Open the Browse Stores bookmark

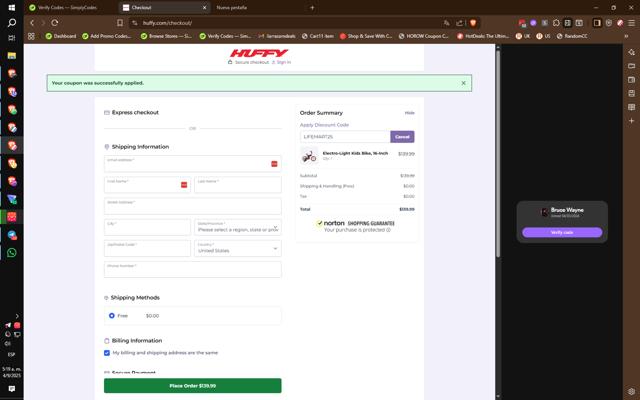click(166, 36)
